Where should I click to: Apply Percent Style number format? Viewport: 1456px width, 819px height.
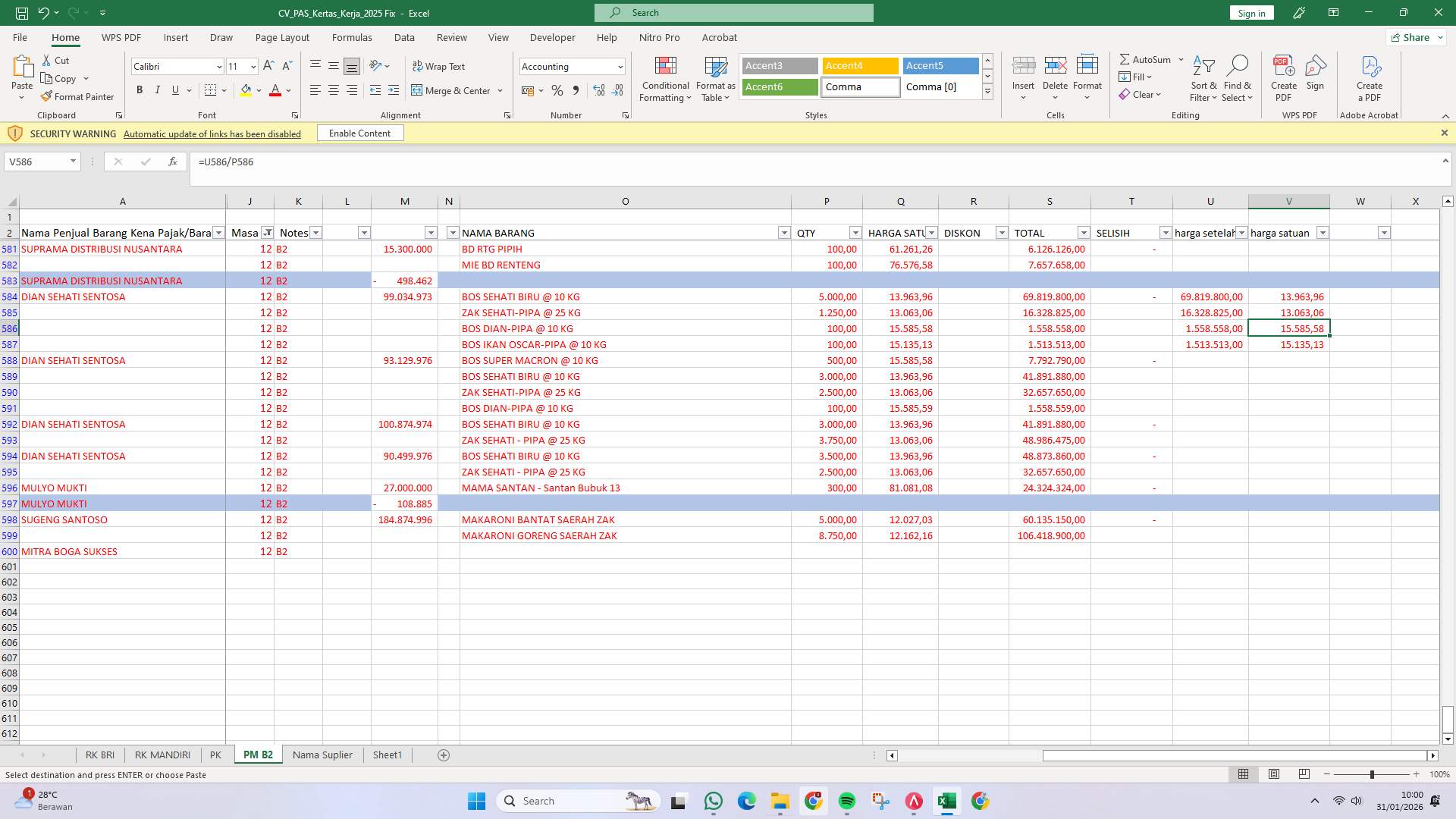(557, 90)
